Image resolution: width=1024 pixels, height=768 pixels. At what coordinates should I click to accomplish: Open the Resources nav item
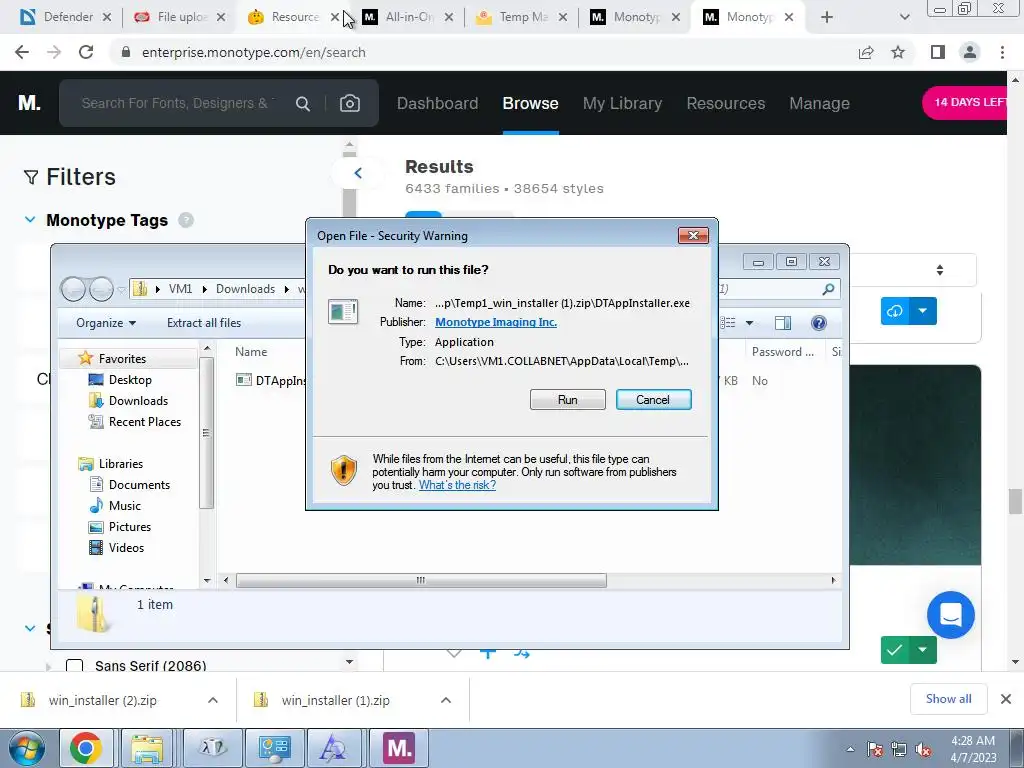pyautogui.click(x=726, y=103)
